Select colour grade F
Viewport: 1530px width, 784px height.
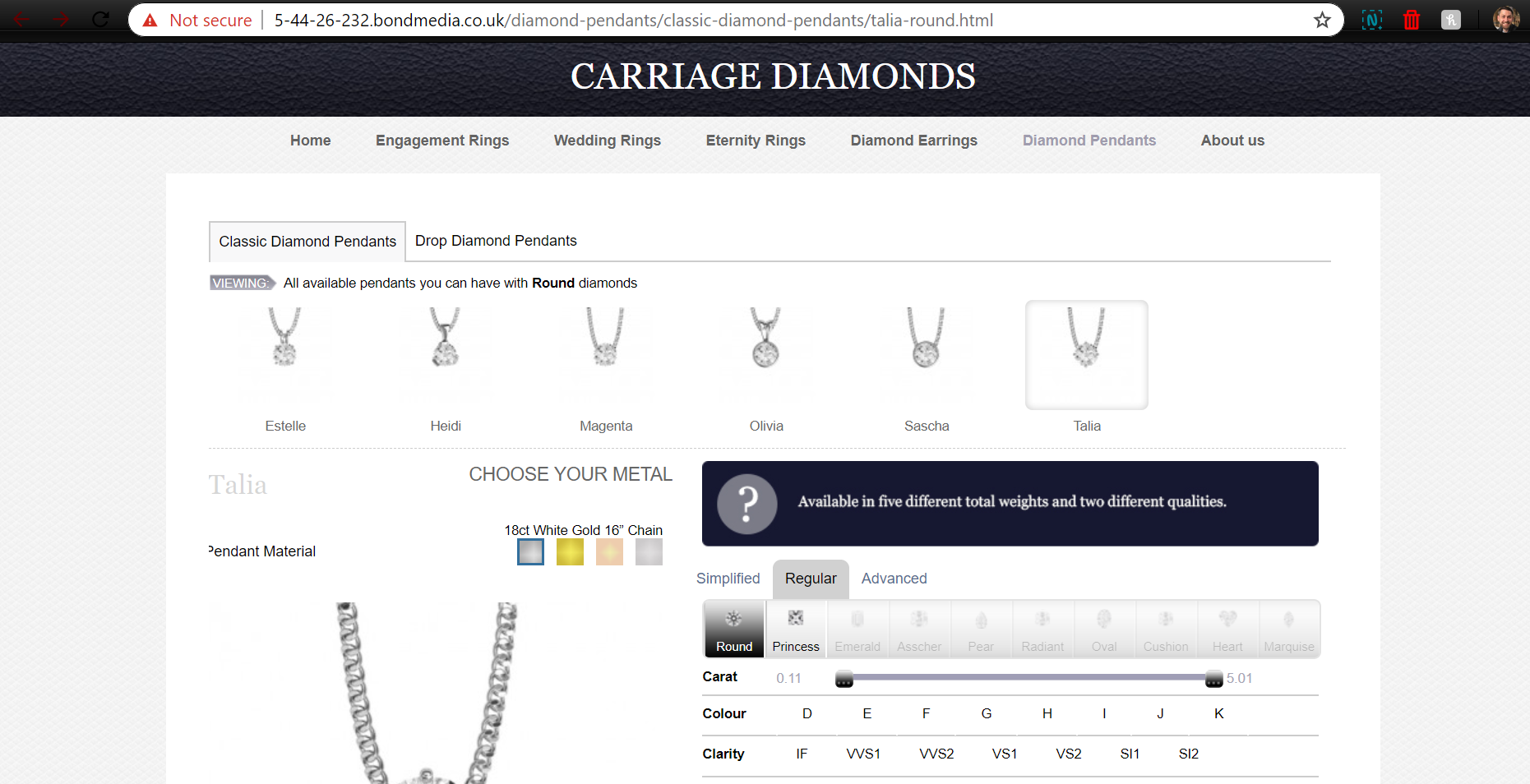pyautogui.click(x=927, y=714)
